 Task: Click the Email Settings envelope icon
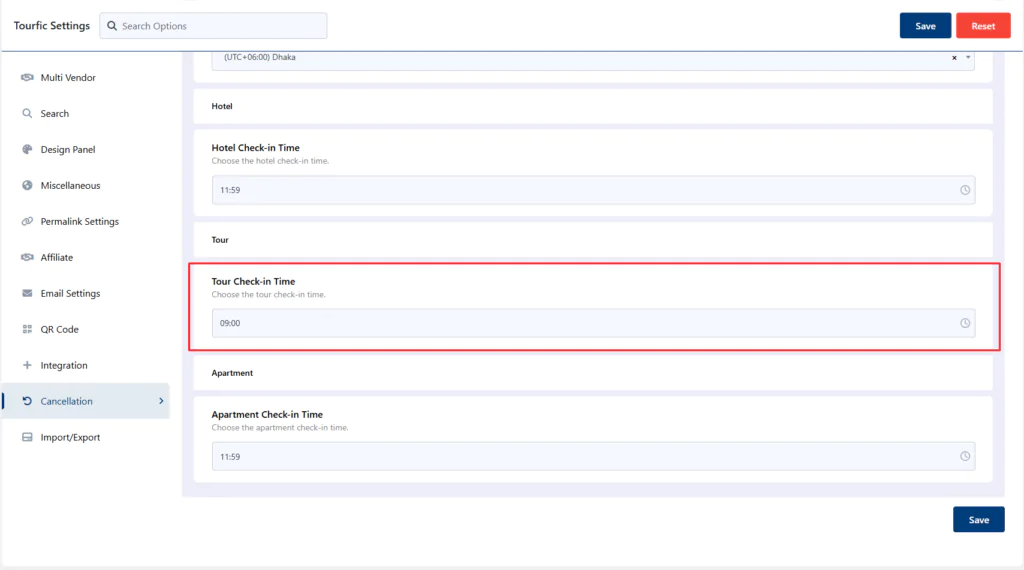click(27, 293)
